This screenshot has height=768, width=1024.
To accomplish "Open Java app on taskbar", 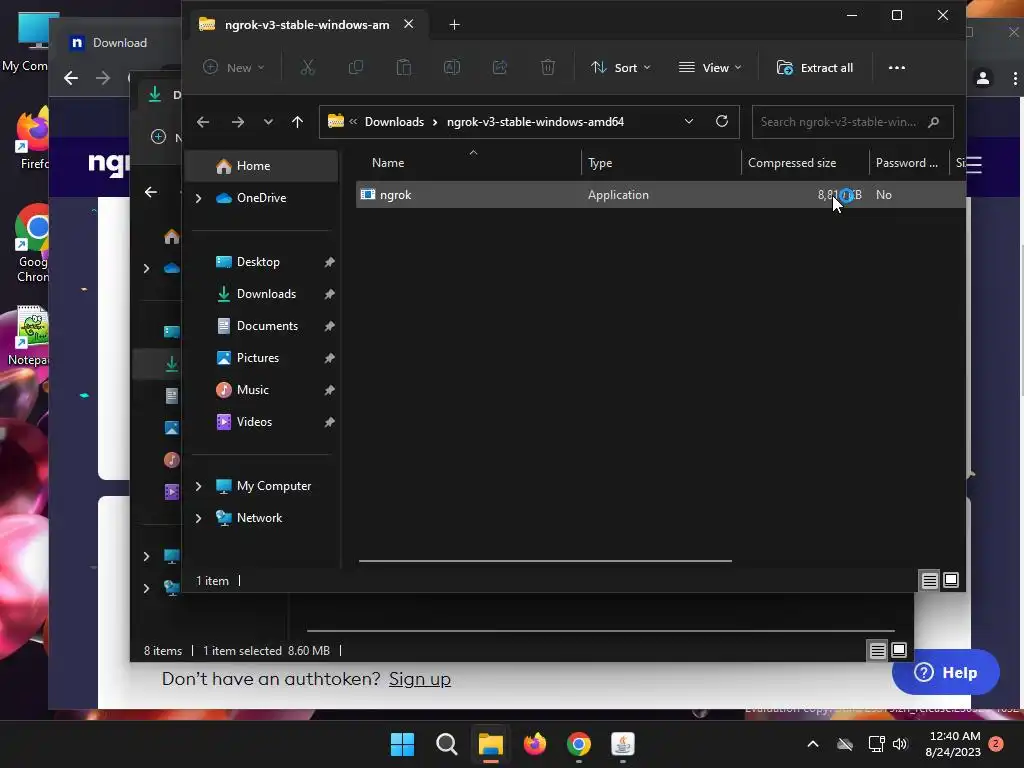I will [x=622, y=744].
